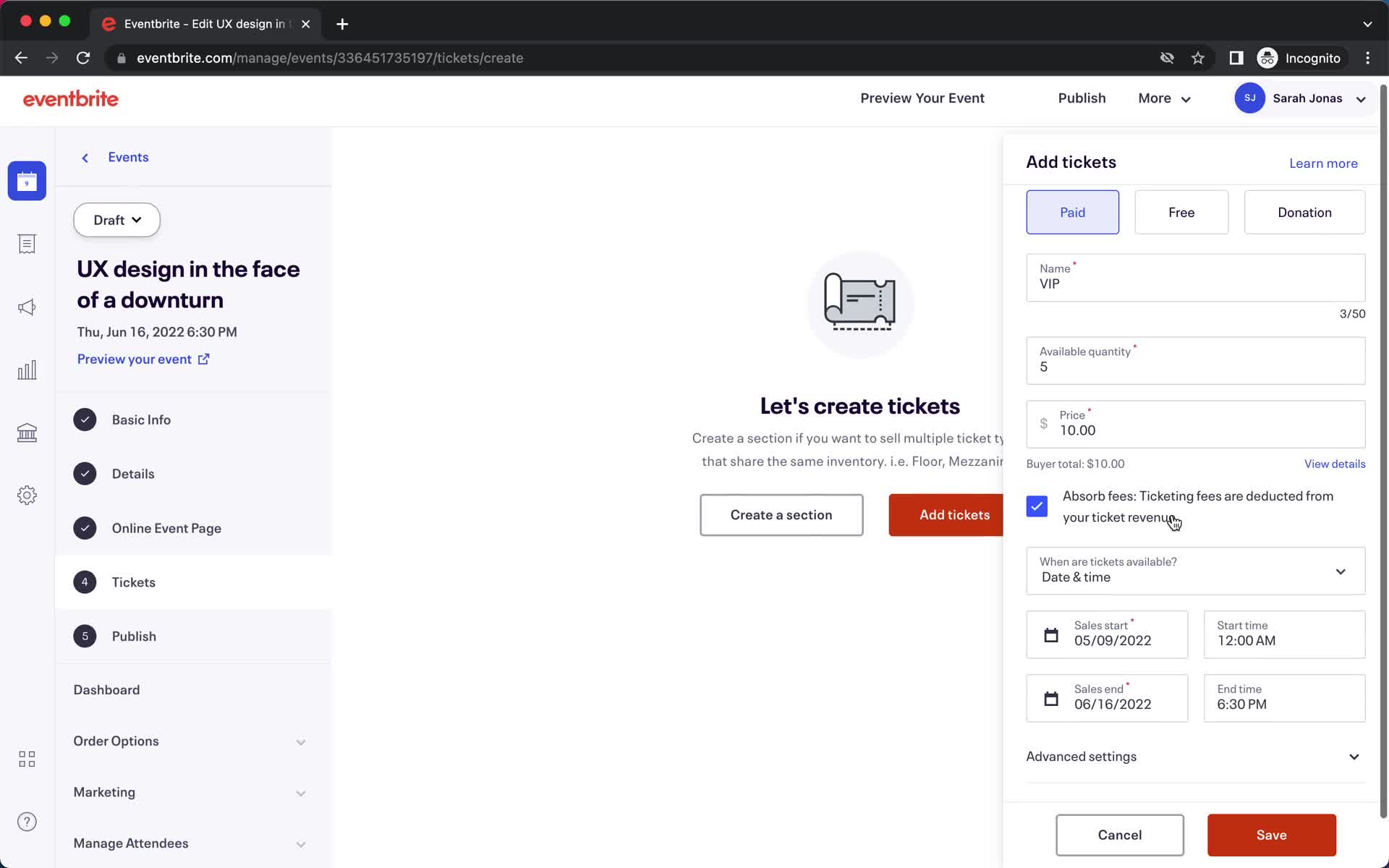This screenshot has height=868, width=1389.
Task: Expand Order Options section
Action: click(x=191, y=741)
